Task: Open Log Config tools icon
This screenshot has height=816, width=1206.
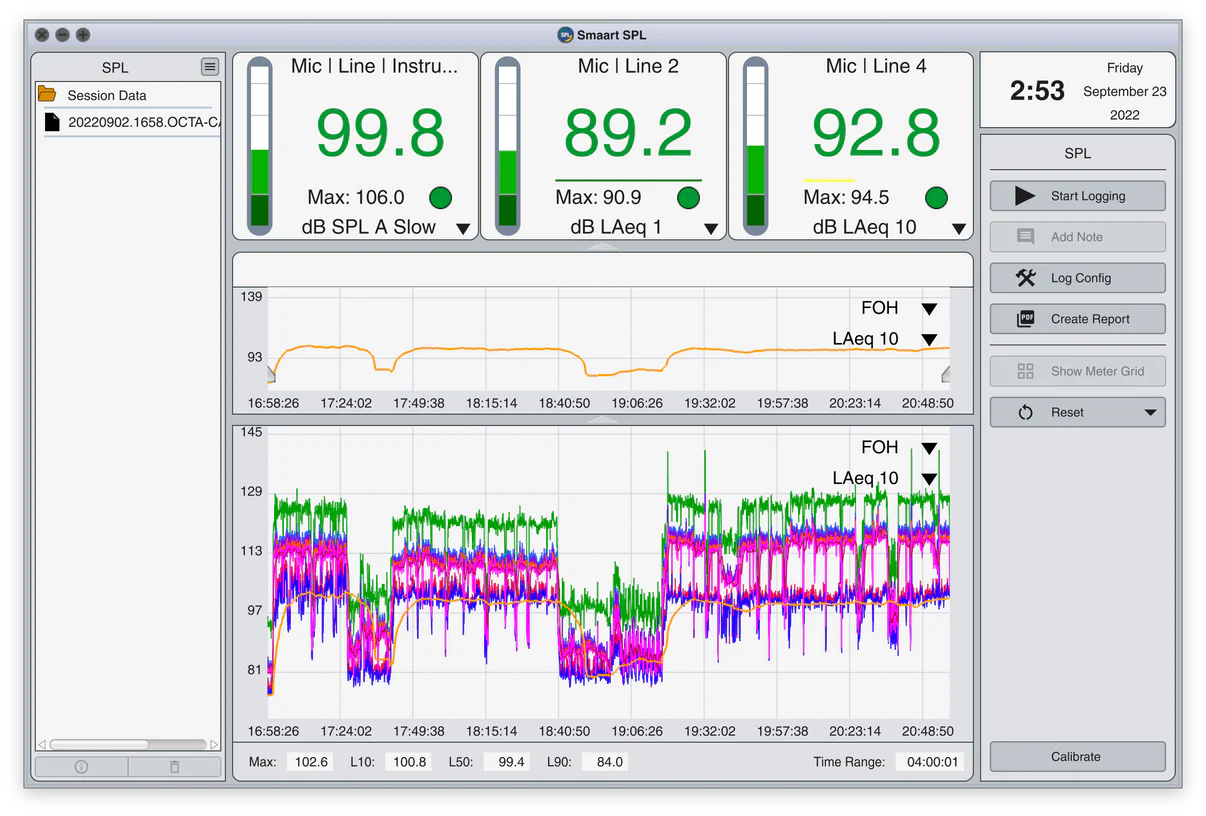Action: coord(1025,278)
